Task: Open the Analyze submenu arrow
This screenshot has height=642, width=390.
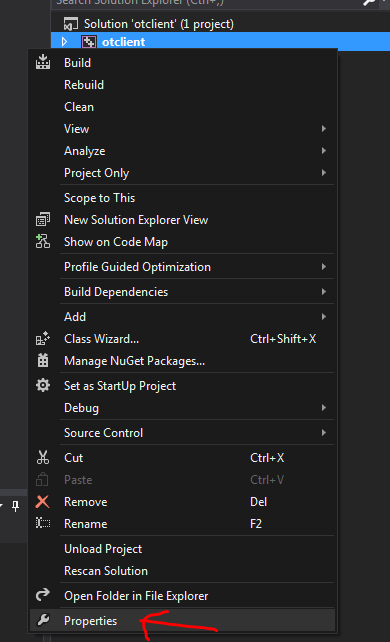Action: pos(324,151)
